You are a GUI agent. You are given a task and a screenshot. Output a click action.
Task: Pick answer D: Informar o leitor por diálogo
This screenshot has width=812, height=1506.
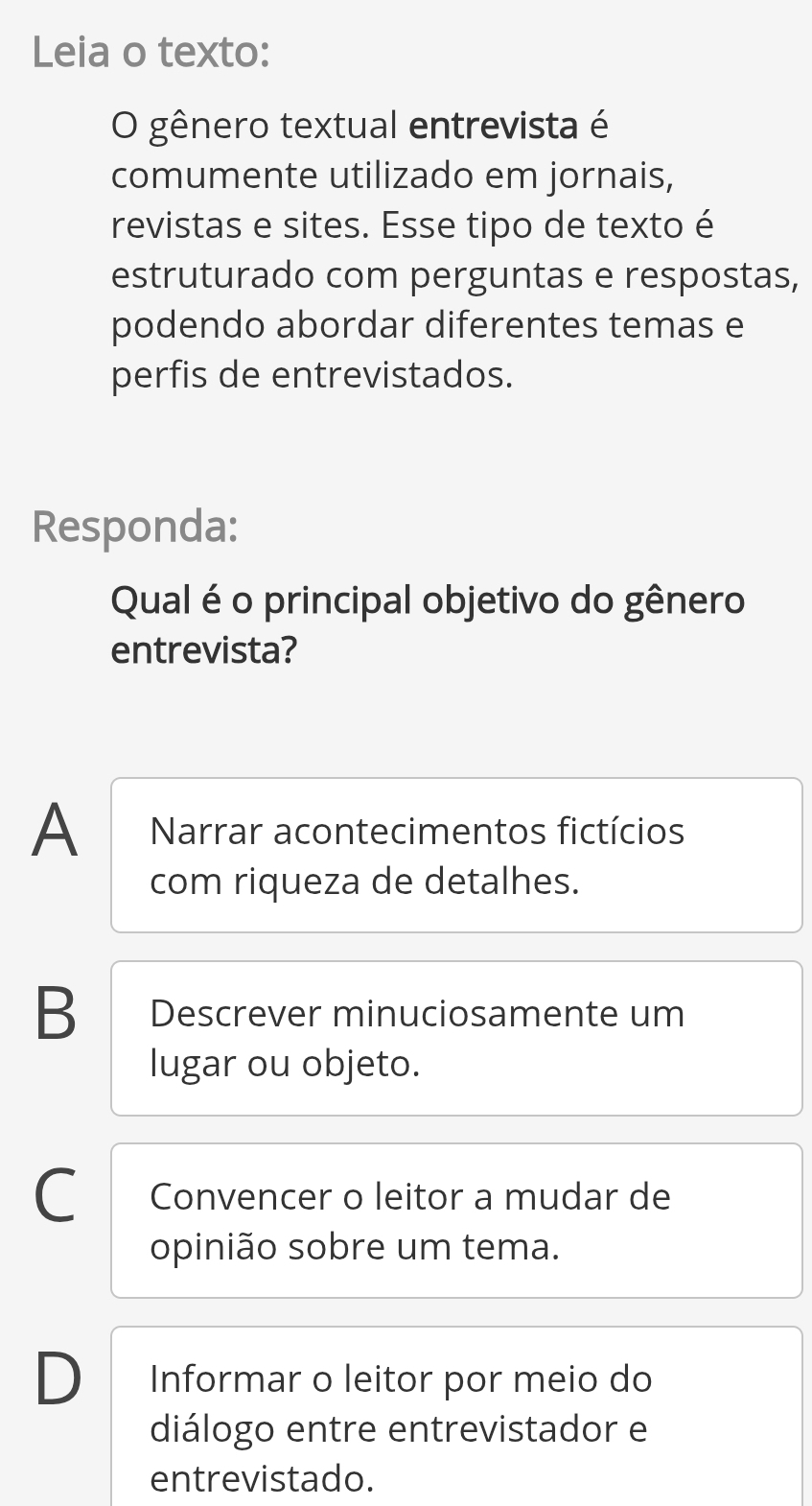[x=456, y=1416]
